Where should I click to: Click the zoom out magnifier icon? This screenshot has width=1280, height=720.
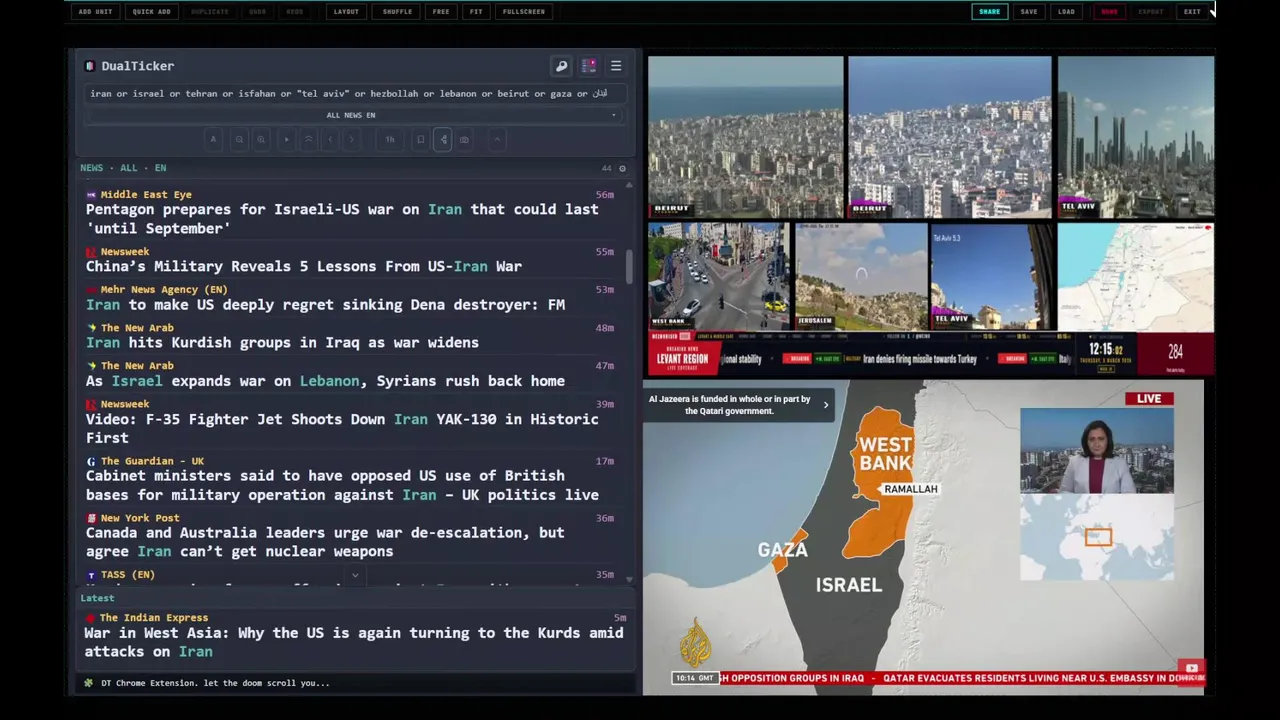[x=239, y=140]
